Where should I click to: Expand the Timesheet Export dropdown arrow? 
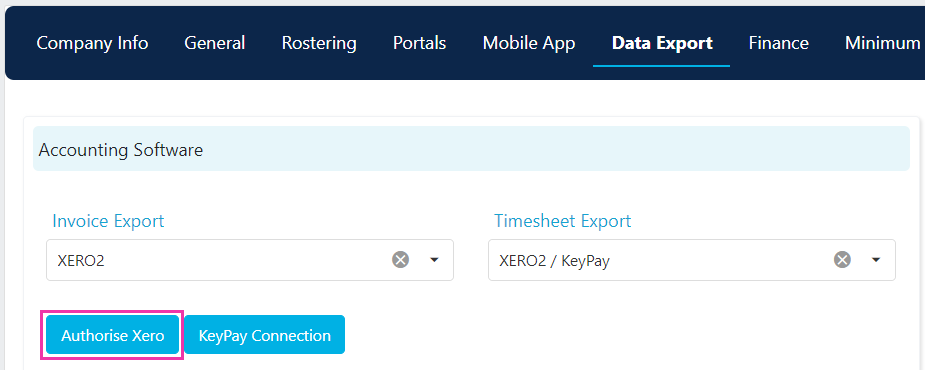pos(876,260)
